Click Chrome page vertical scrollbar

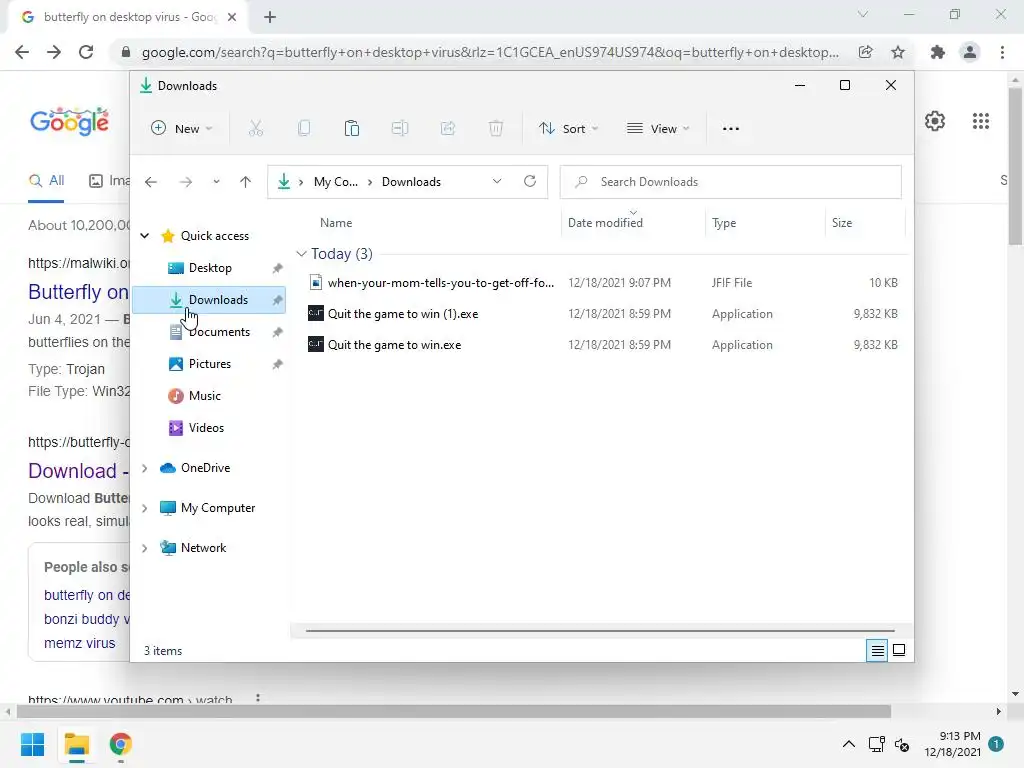click(x=1015, y=165)
